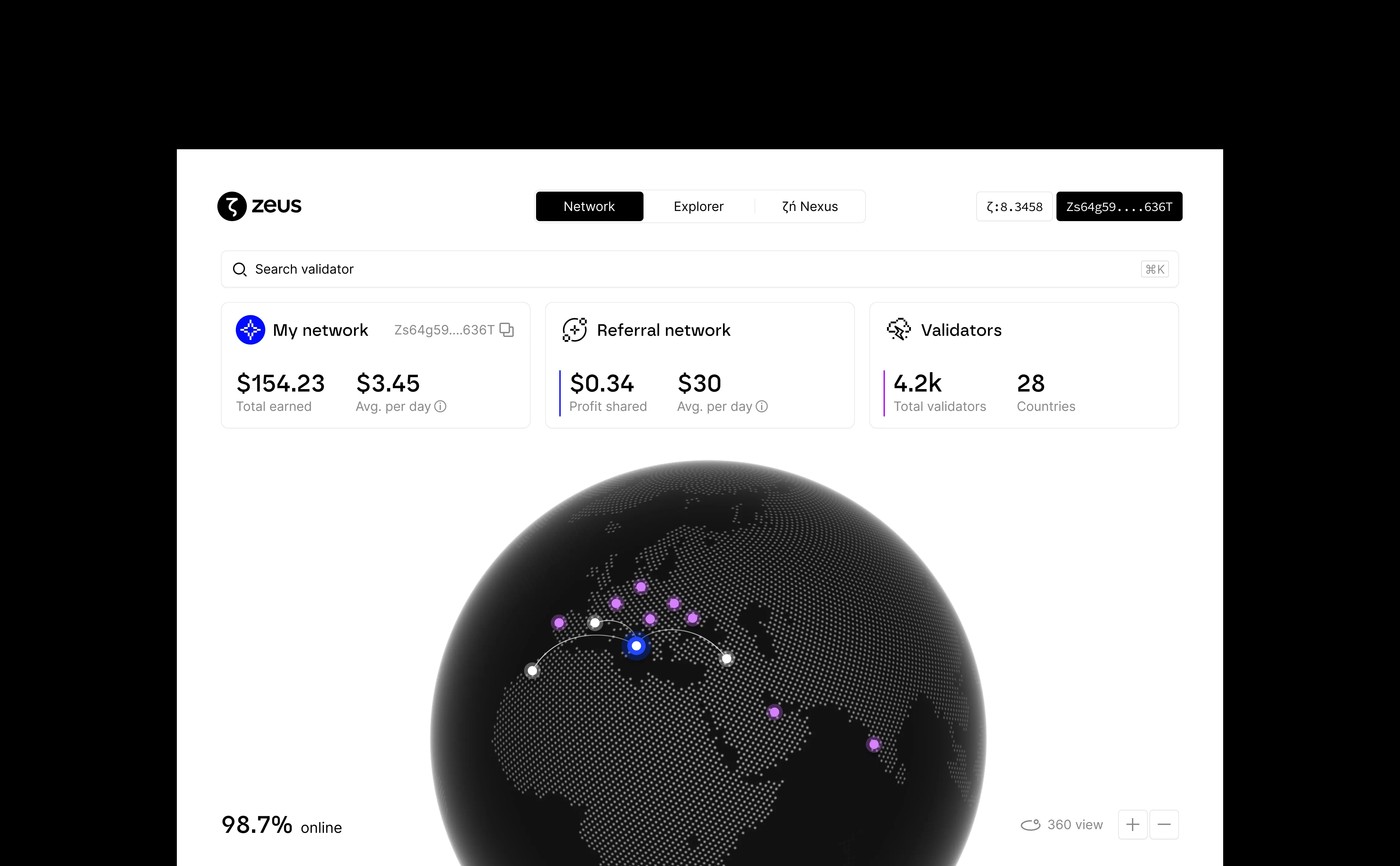Toggle the 360 view option

(x=1062, y=825)
